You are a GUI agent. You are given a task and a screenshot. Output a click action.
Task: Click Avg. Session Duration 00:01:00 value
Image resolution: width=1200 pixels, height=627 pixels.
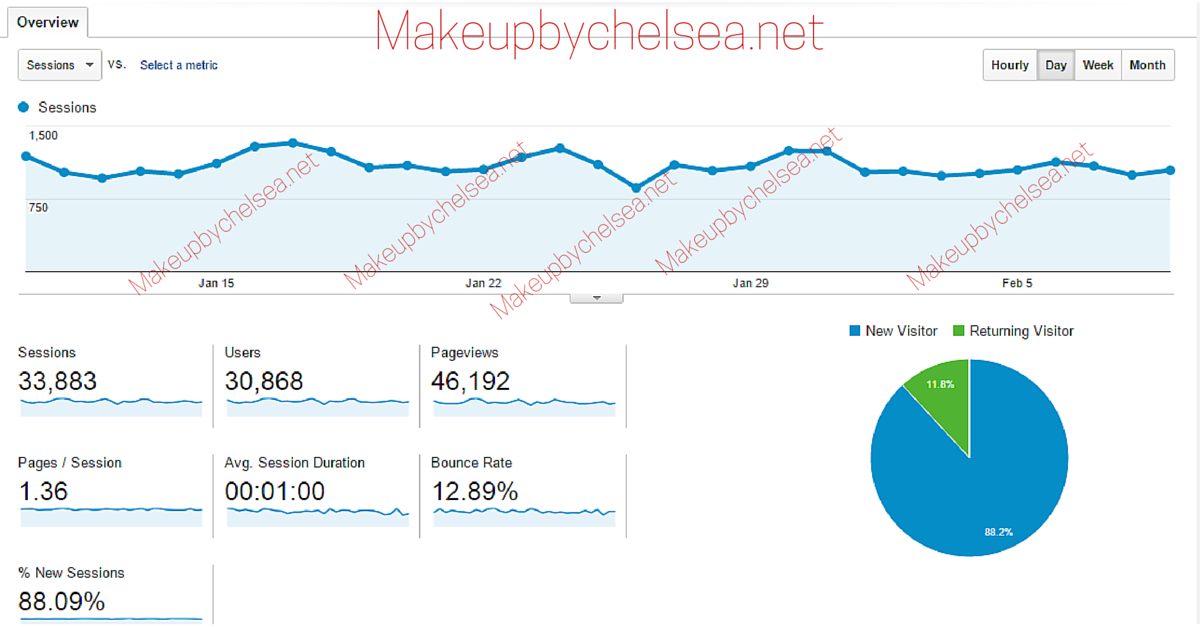275,491
